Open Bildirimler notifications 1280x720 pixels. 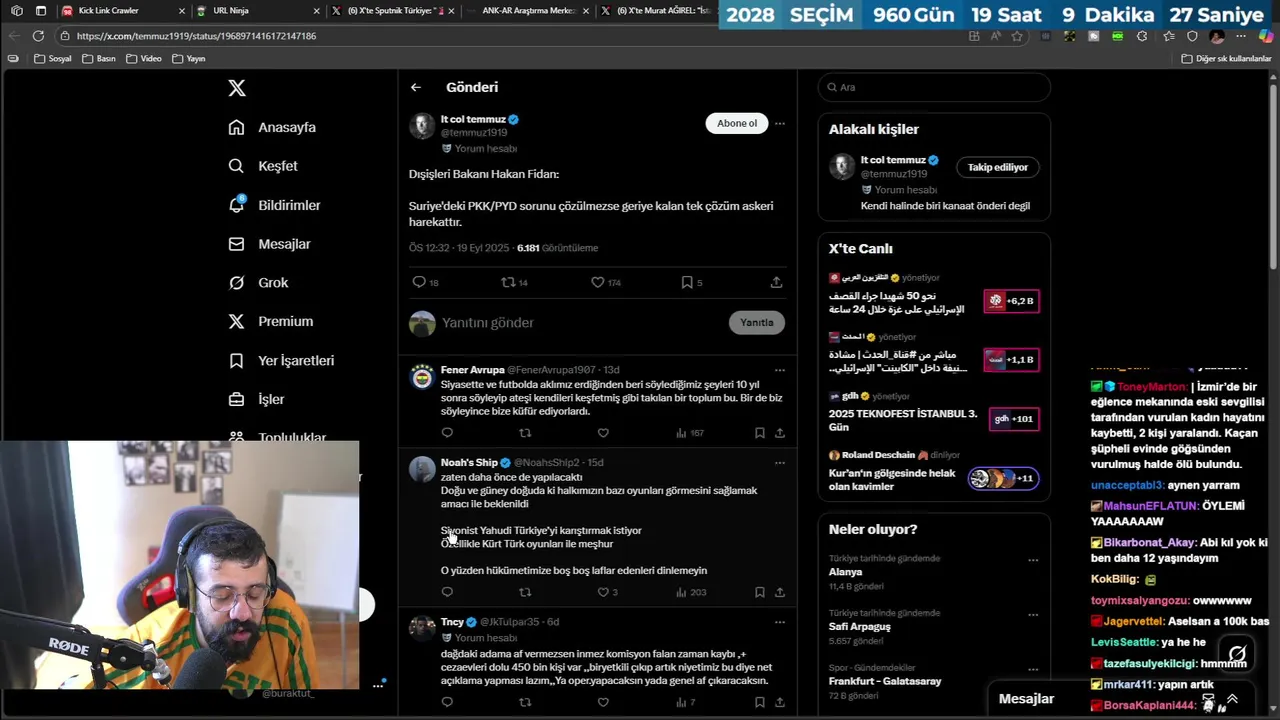[274, 205]
